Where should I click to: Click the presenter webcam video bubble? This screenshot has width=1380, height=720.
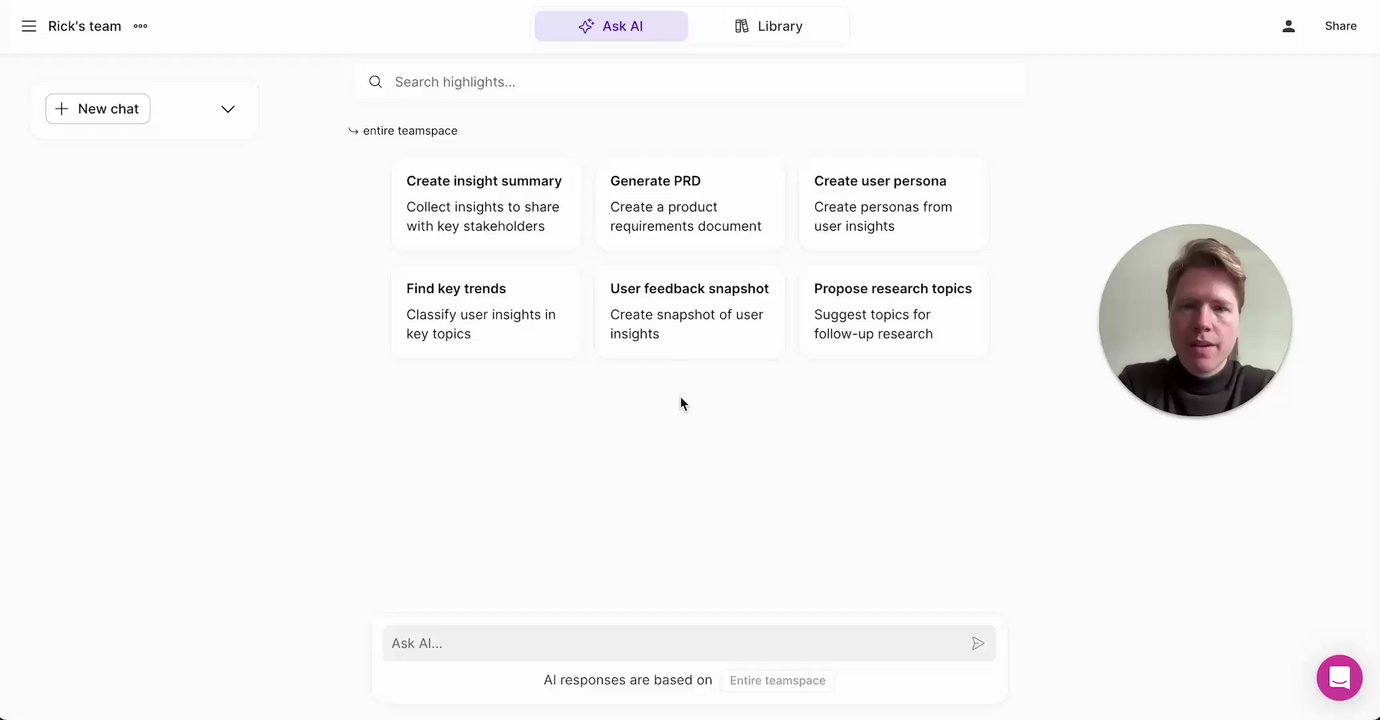(x=1195, y=320)
